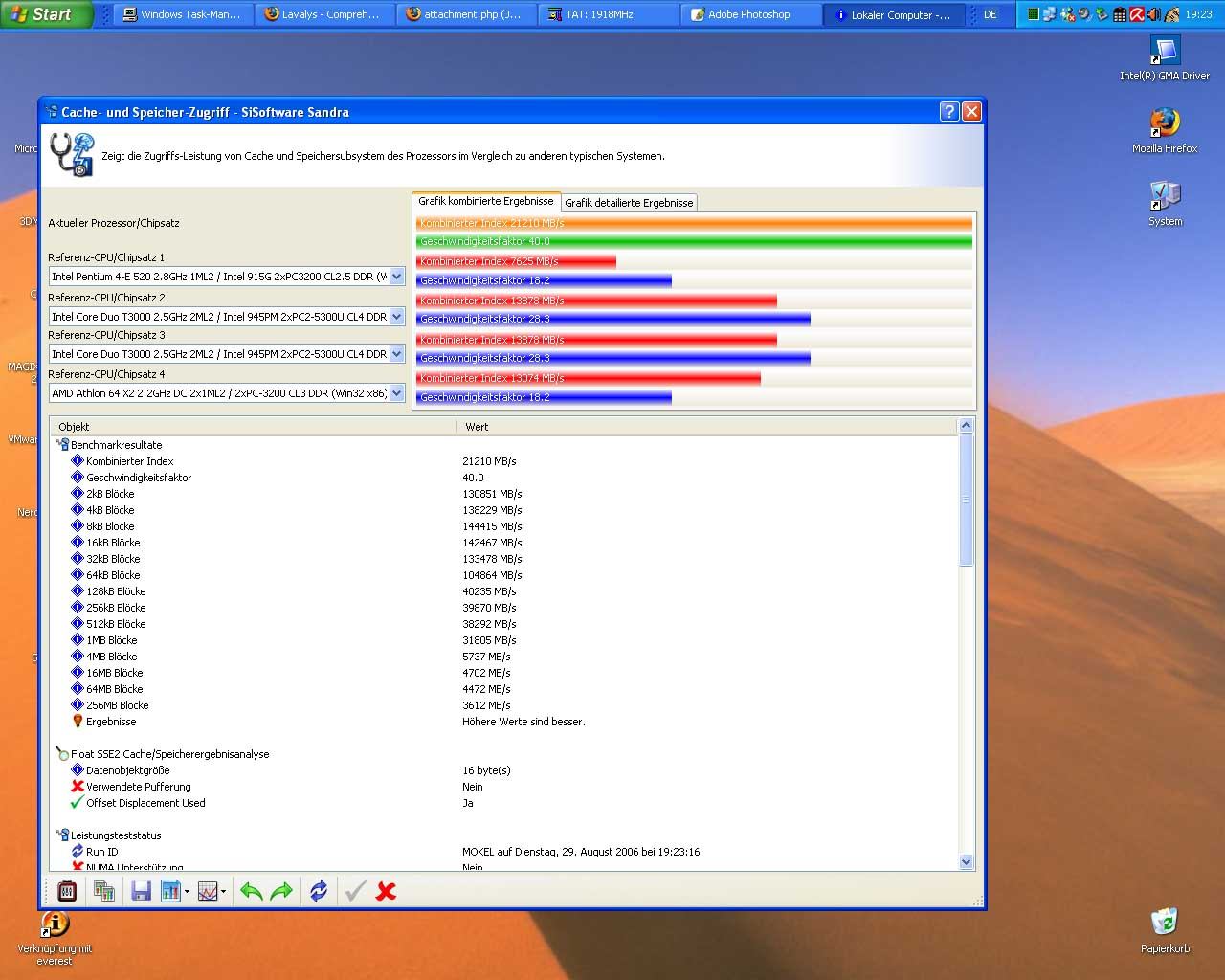
Task: Switch to Grafik detailierte Ergebnisse tab
Action: click(x=629, y=203)
